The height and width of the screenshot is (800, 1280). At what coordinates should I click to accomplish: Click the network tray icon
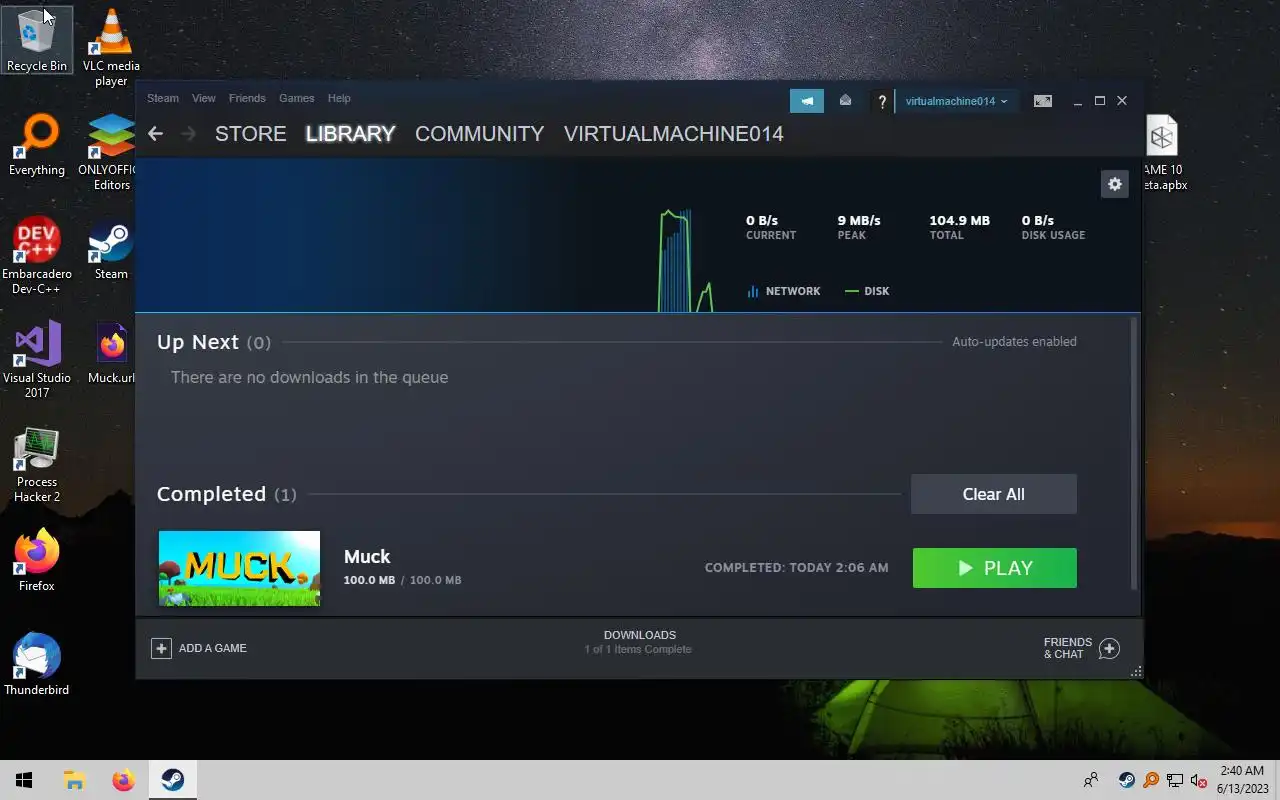pos(1175,780)
